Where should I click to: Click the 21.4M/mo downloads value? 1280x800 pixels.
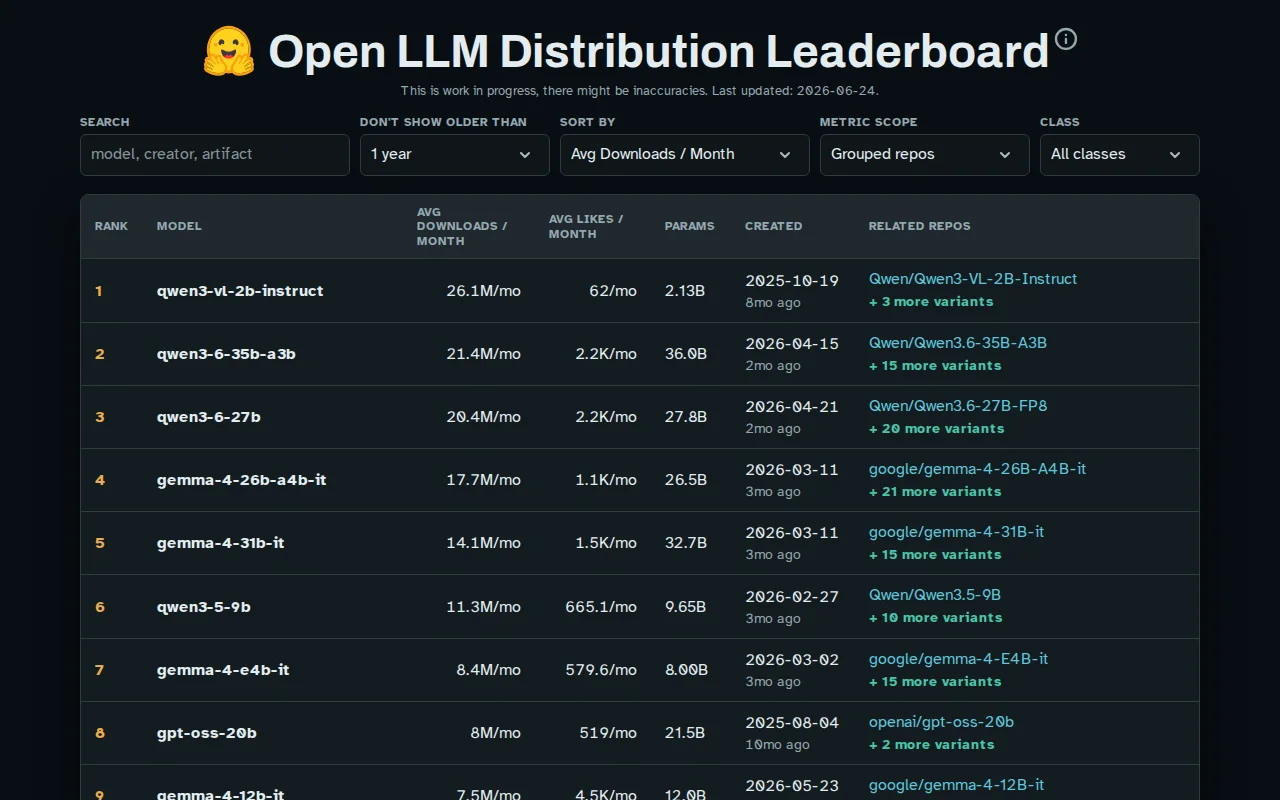[483, 354]
